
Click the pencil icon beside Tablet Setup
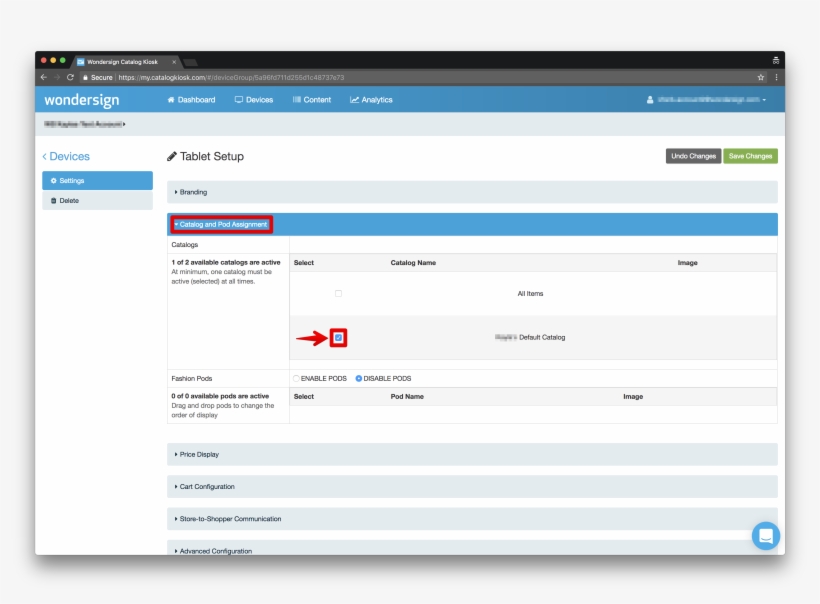[172, 157]
